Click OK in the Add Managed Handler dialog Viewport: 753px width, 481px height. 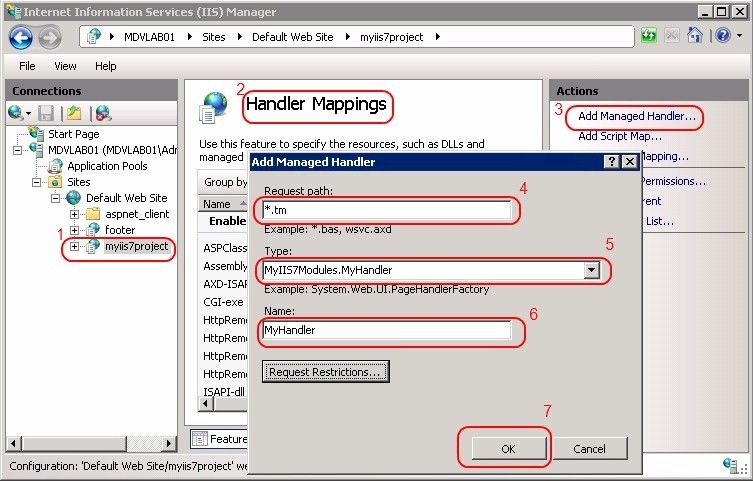pos(509,449)
